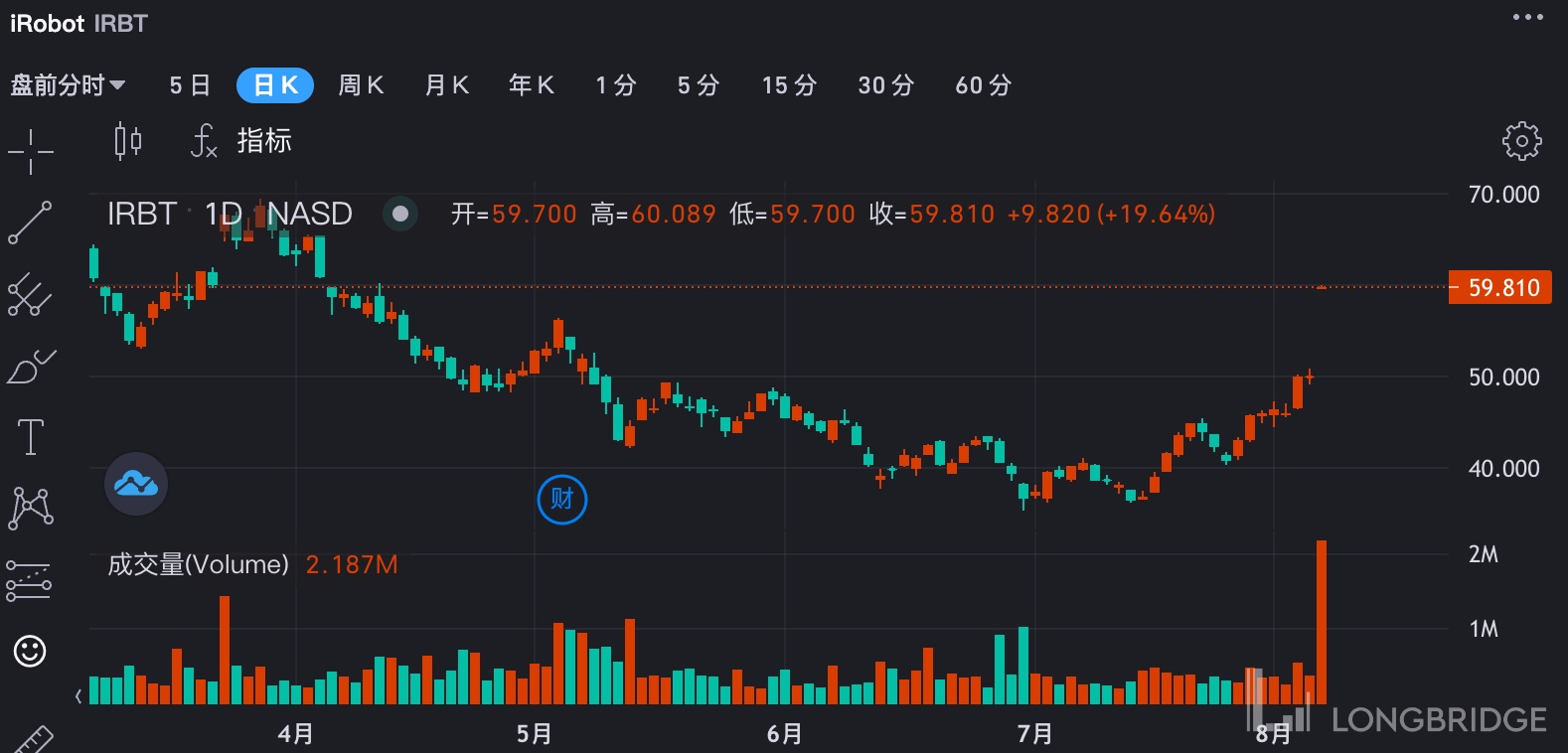The image size is (1568, 753).
Task: Select the text annotation tool
Action: (31, 437)
